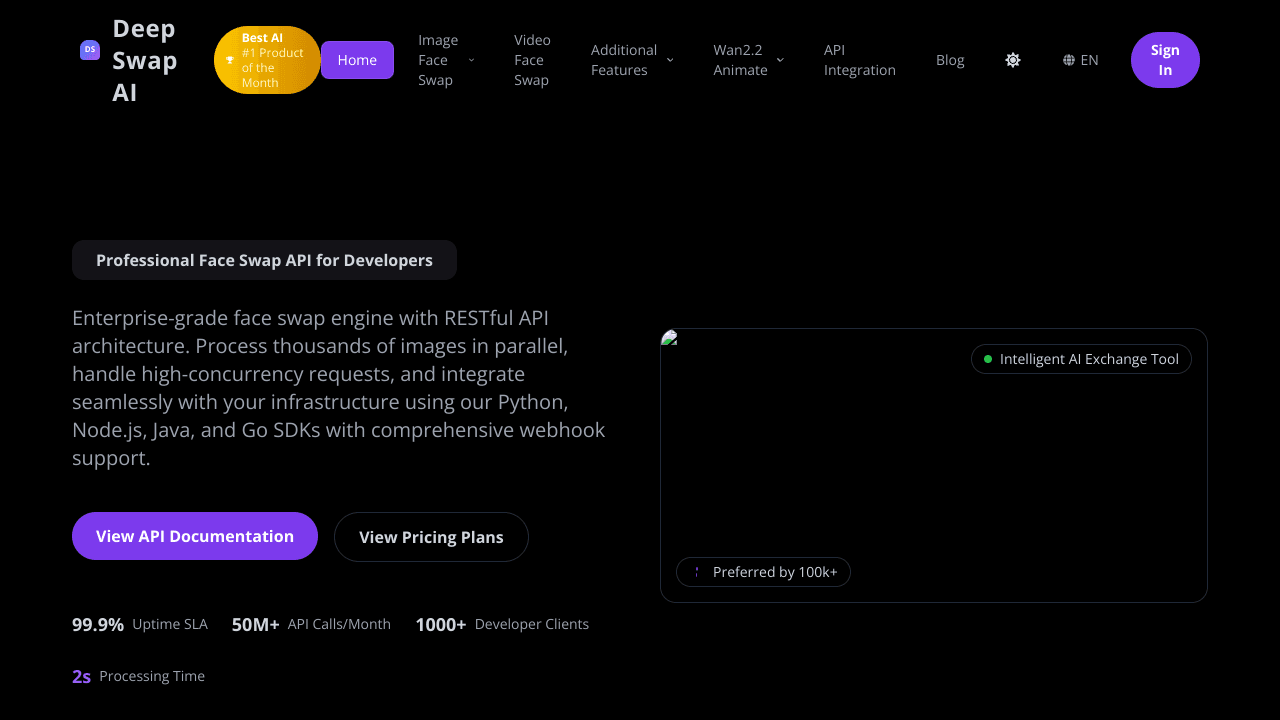Click View API Documentation button

(195, 536)
